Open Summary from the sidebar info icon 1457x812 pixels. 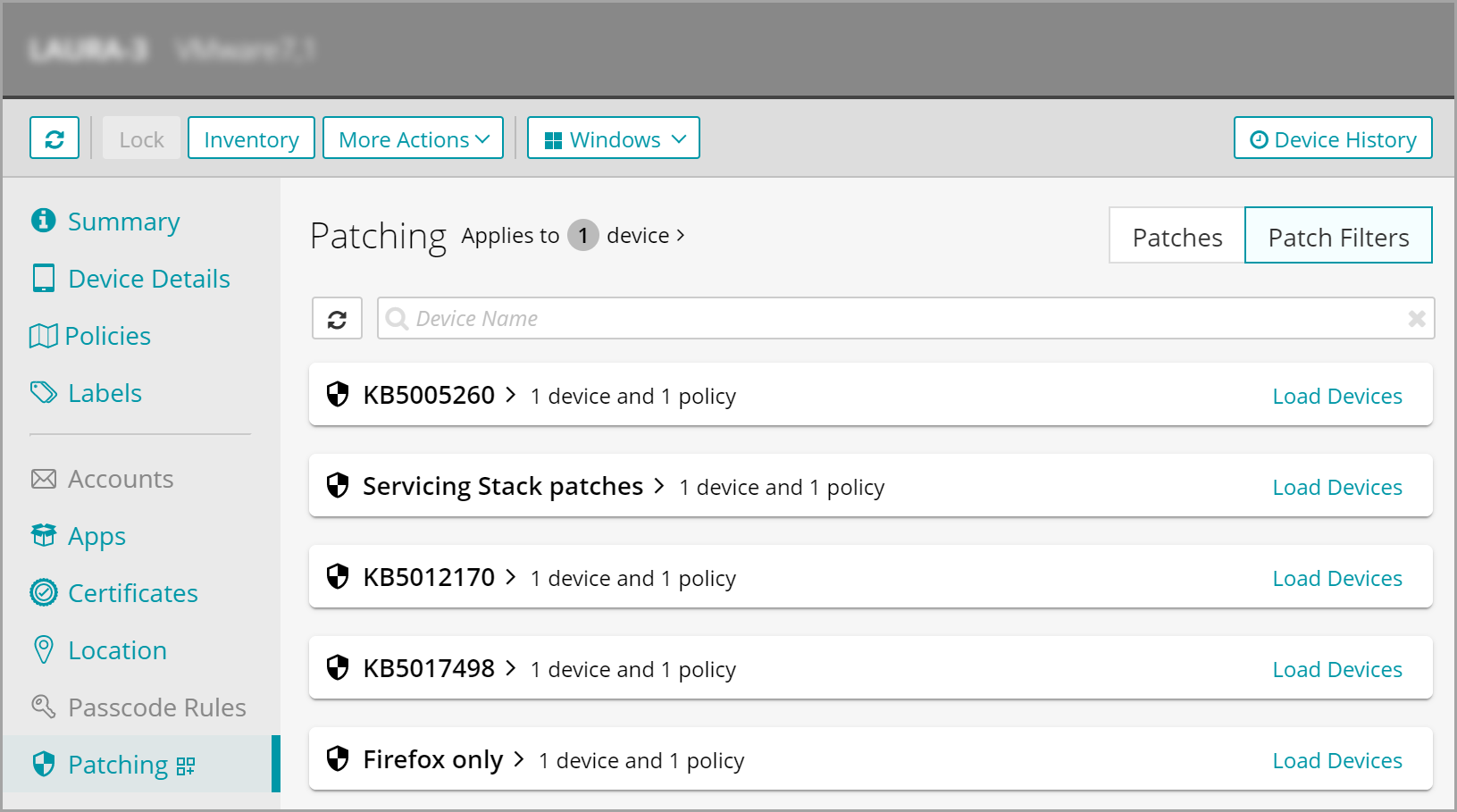point(43,221)
